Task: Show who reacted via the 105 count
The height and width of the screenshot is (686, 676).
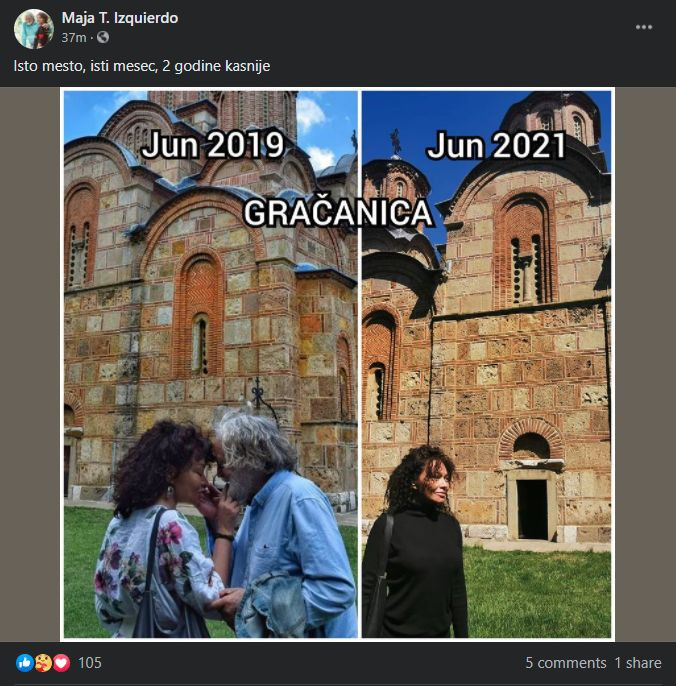Action: point(90,663)
